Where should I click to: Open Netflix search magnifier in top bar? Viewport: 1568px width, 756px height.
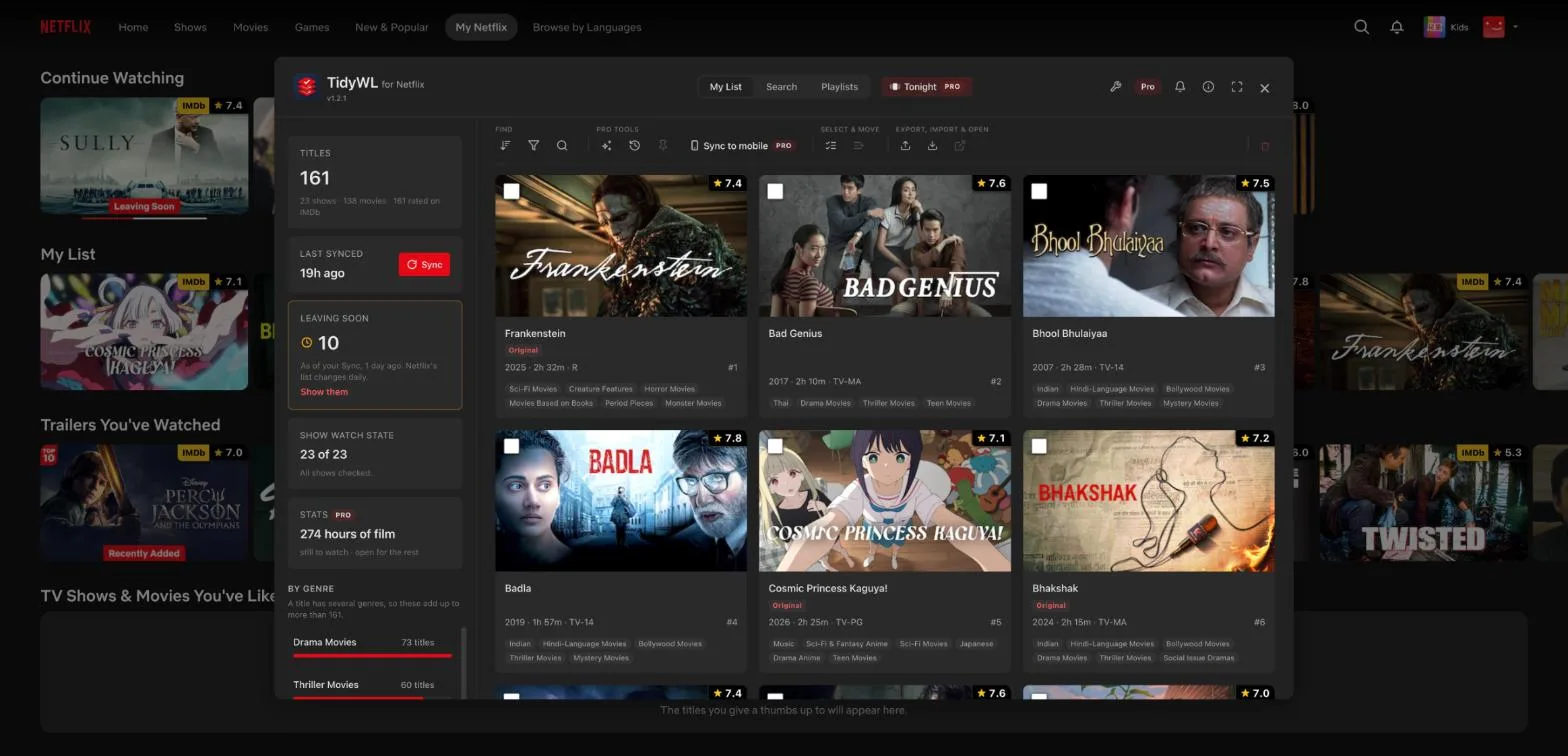click(1361, 27)
